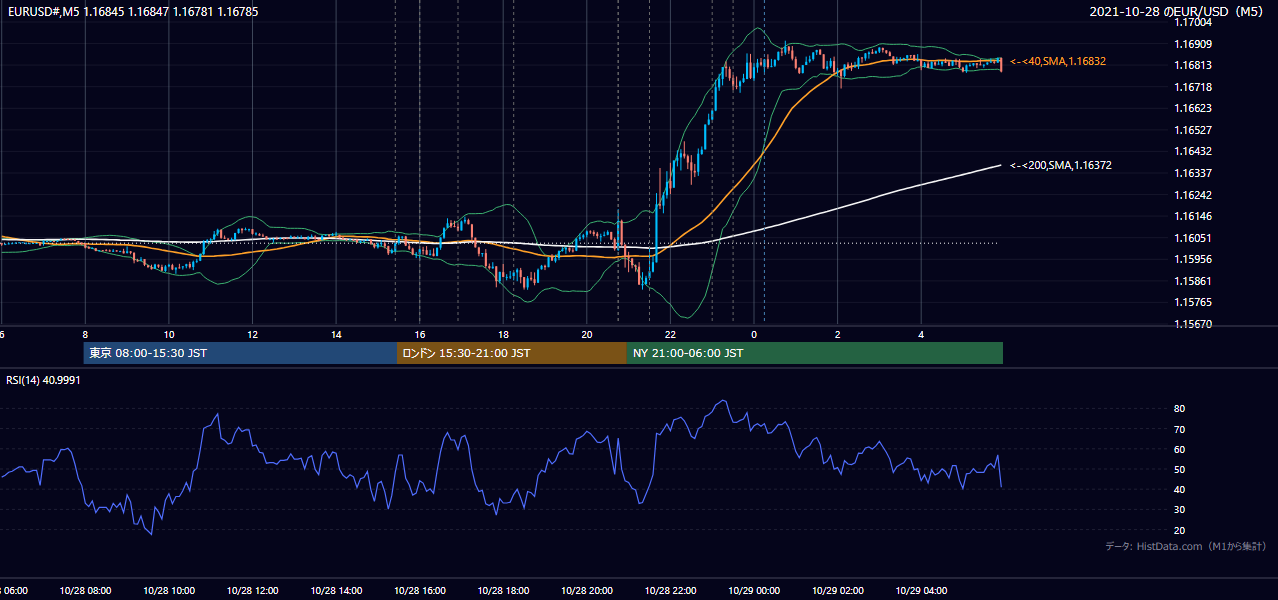Click the 10/28 12:00 date label
The height and width of the screenshot is (600, 1278).
tap(253, 591)
